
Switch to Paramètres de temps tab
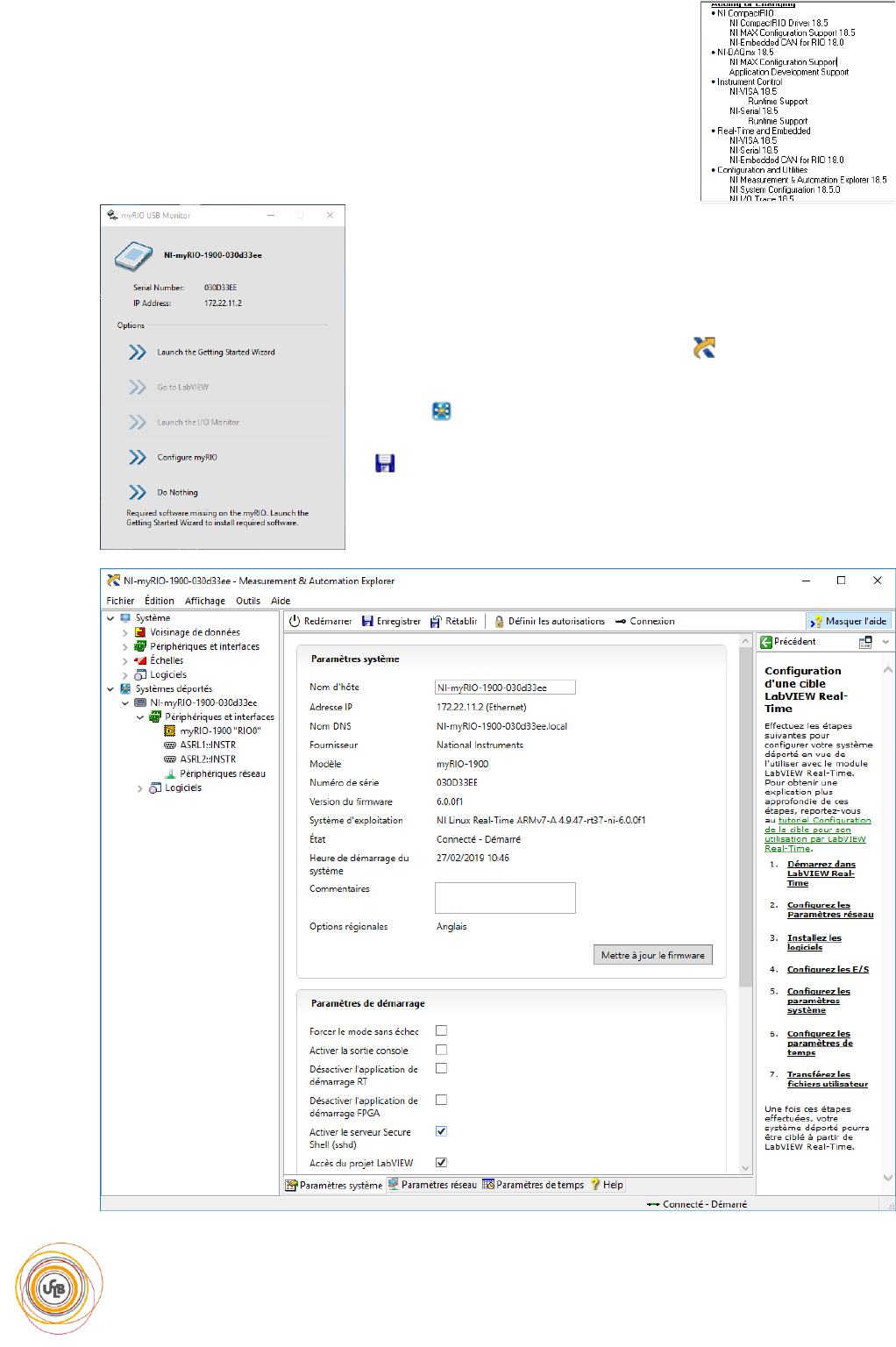[x=533, y=1185]
